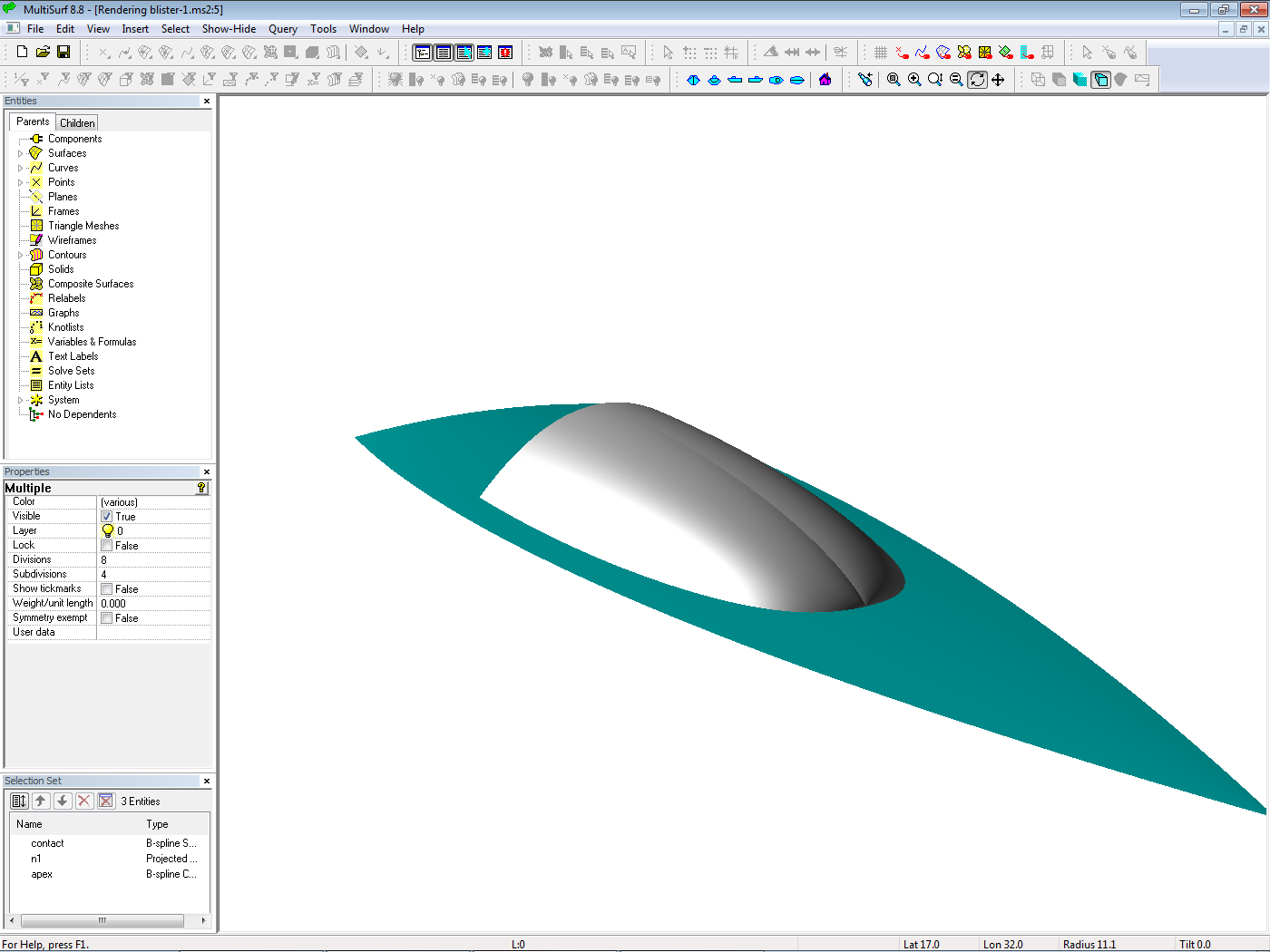Check the Show tickmarks checkbox
Screen dimensions: 1270x952
click(107, 589)
